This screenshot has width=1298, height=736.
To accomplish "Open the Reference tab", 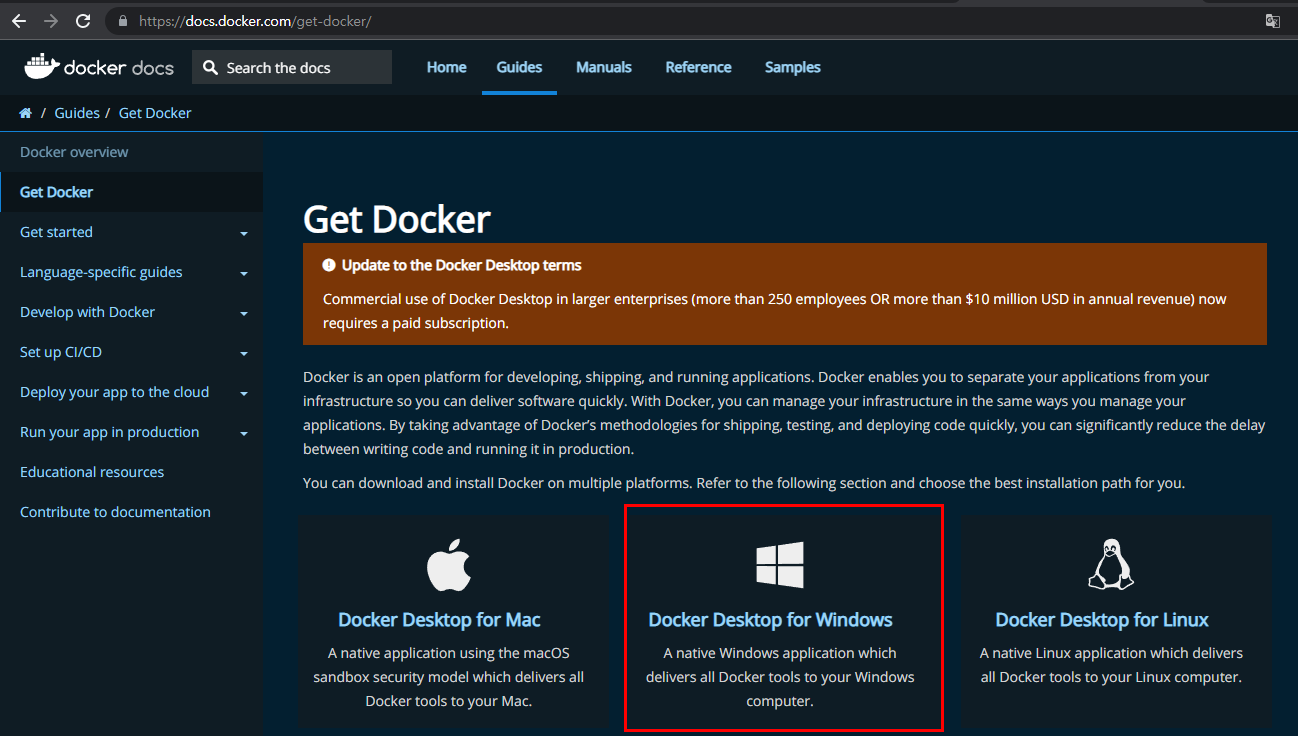I will click(x=698, y=67).
